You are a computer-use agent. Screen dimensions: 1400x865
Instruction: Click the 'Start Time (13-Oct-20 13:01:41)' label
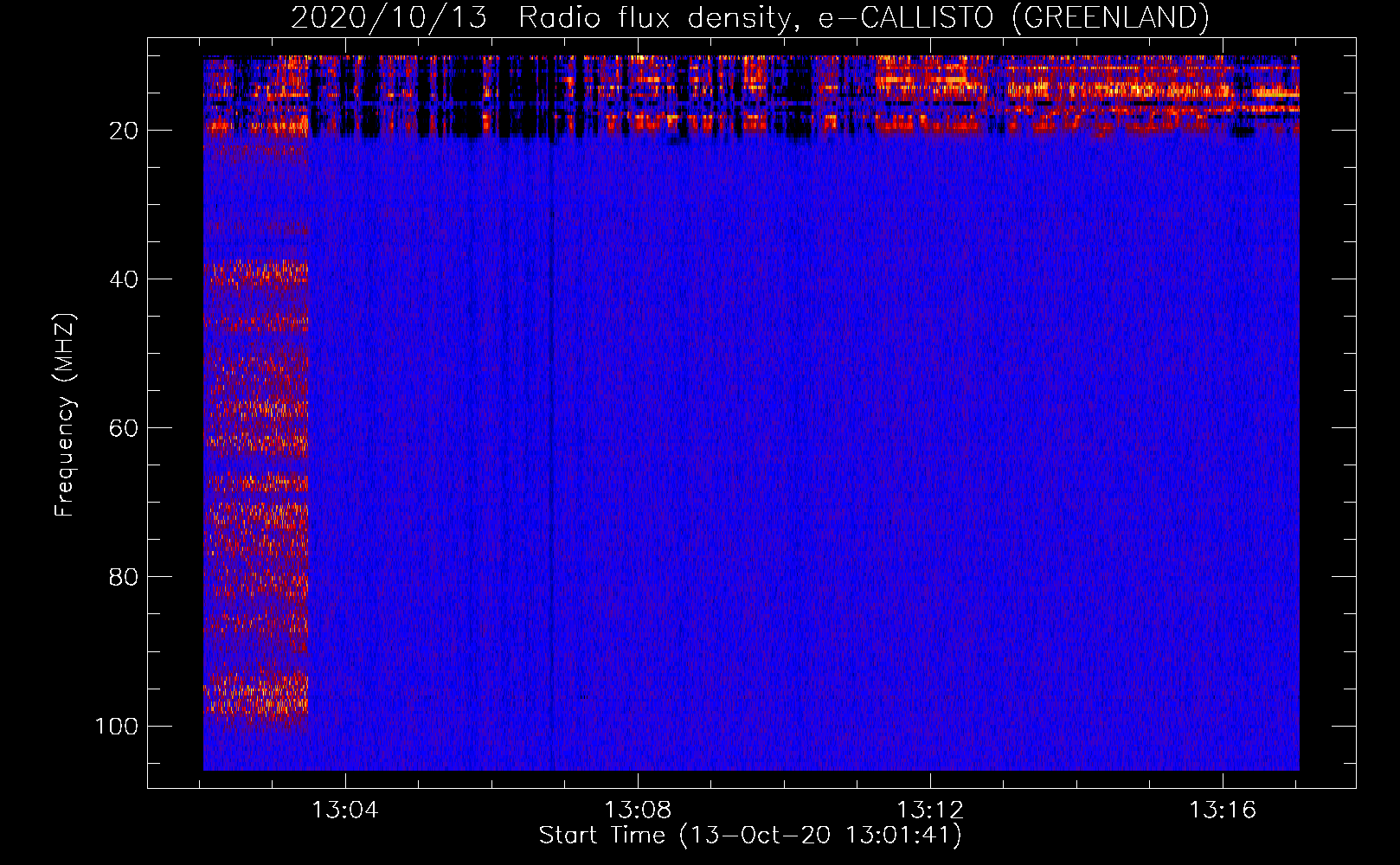750,836
